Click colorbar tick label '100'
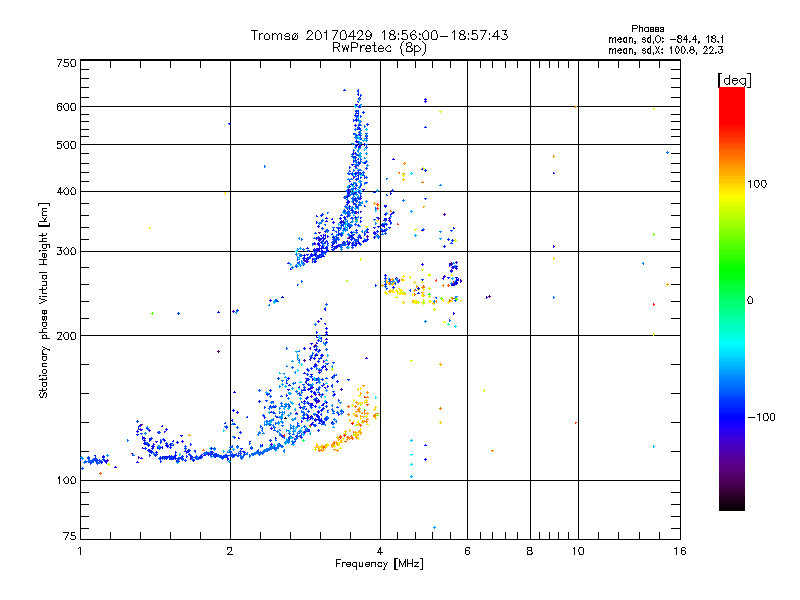 757,184
